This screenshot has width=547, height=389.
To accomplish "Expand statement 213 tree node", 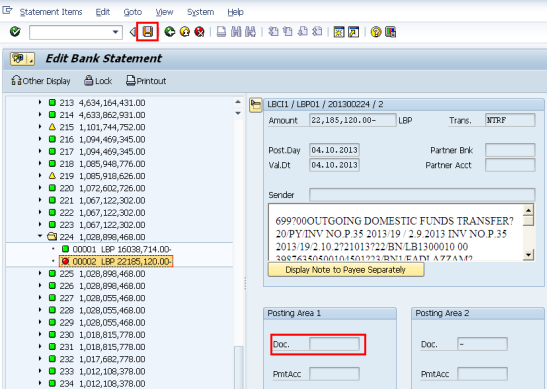I will click(x=40, y=102).
